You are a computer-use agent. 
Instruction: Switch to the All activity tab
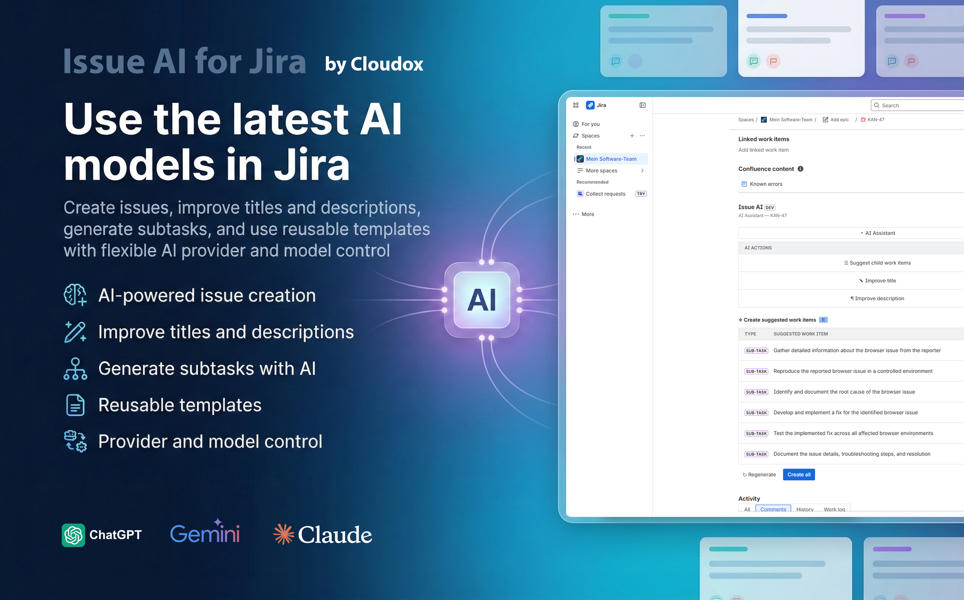click(747, 509)
